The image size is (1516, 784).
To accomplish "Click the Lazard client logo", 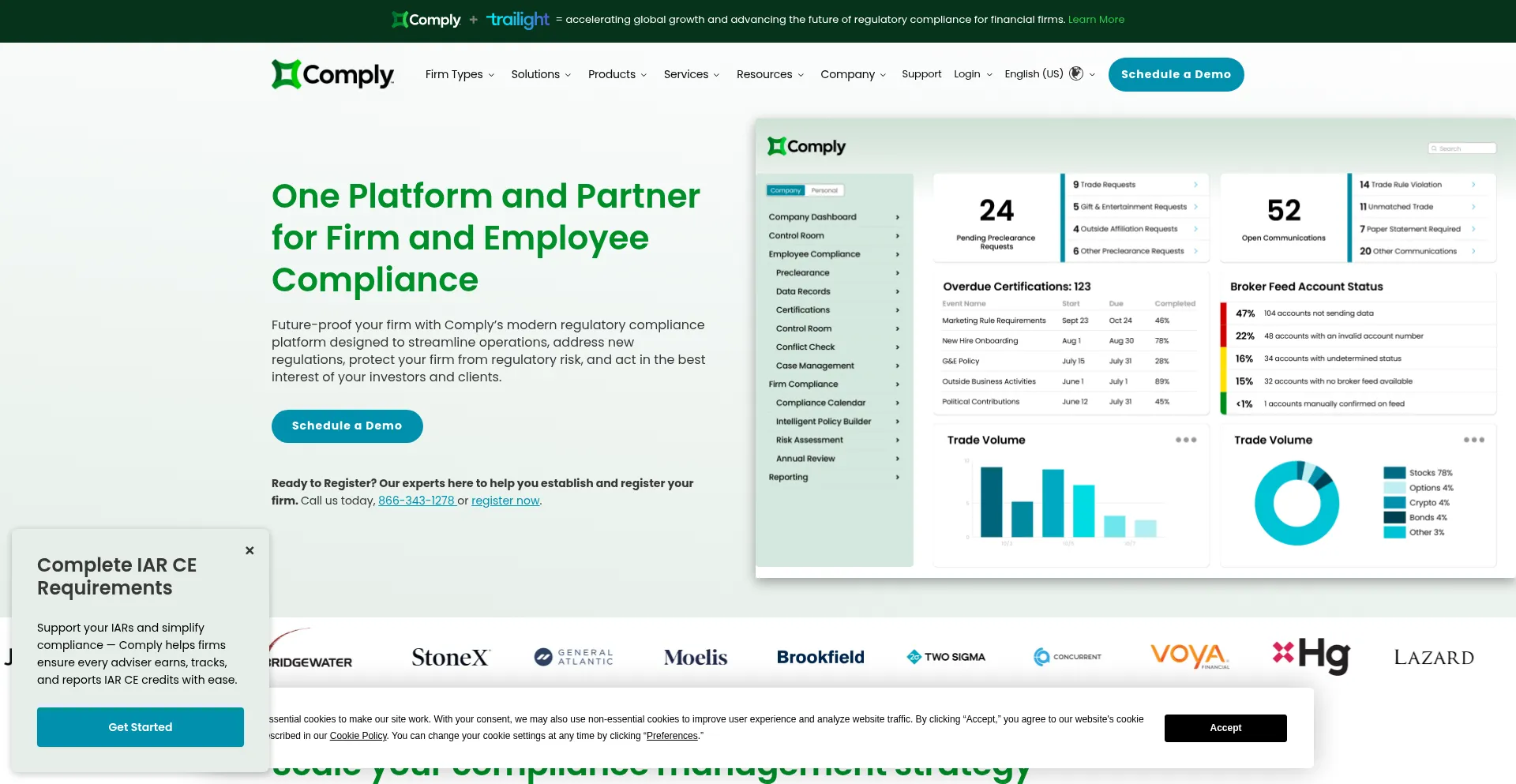I will coord(1433,657).
